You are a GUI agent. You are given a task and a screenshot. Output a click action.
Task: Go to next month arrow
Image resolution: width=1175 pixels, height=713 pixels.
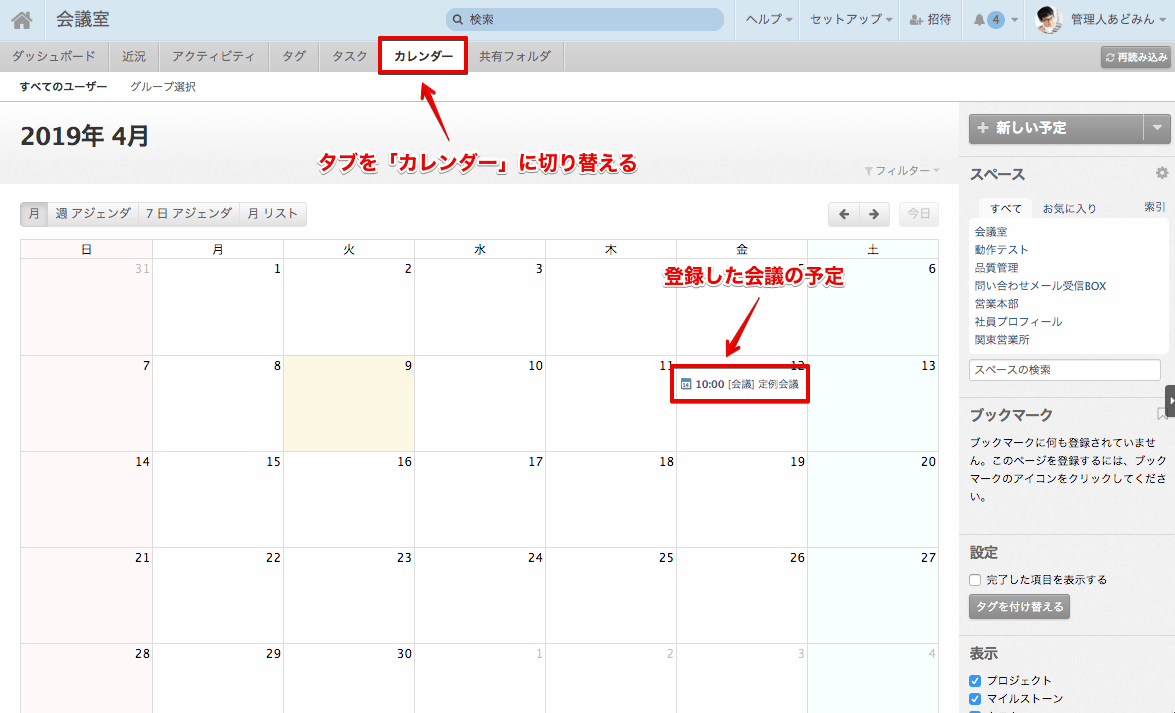point(874,214)
